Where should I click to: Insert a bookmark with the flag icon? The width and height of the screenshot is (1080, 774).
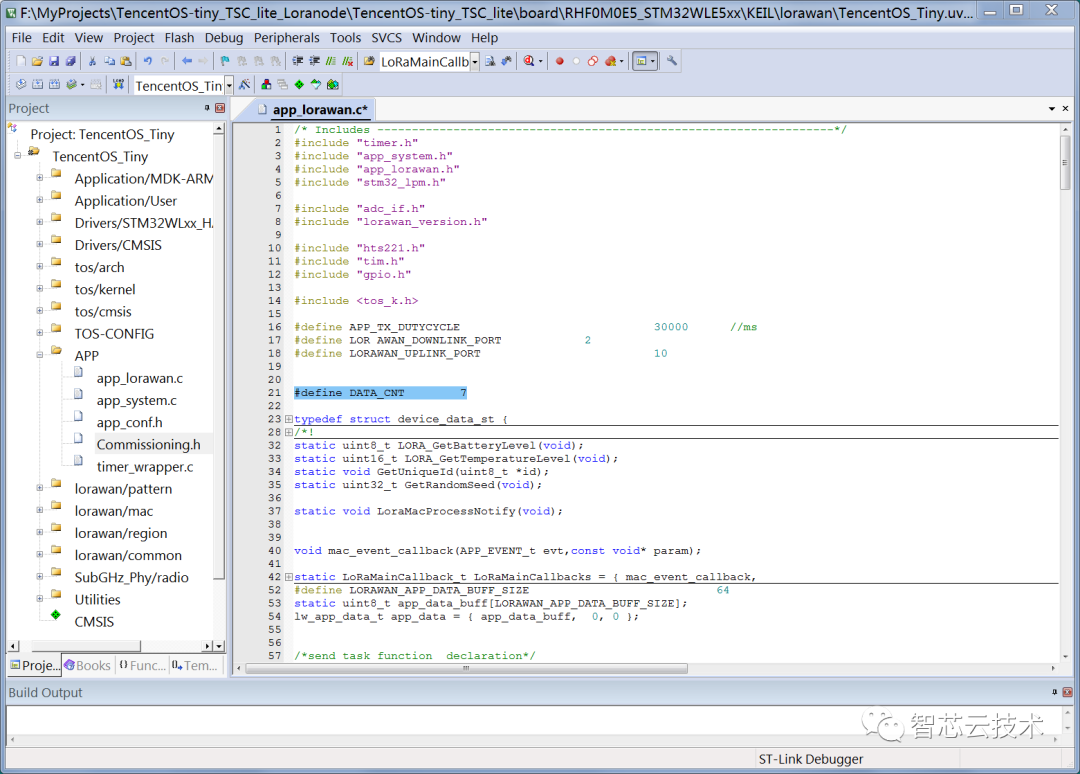point(225,61)
